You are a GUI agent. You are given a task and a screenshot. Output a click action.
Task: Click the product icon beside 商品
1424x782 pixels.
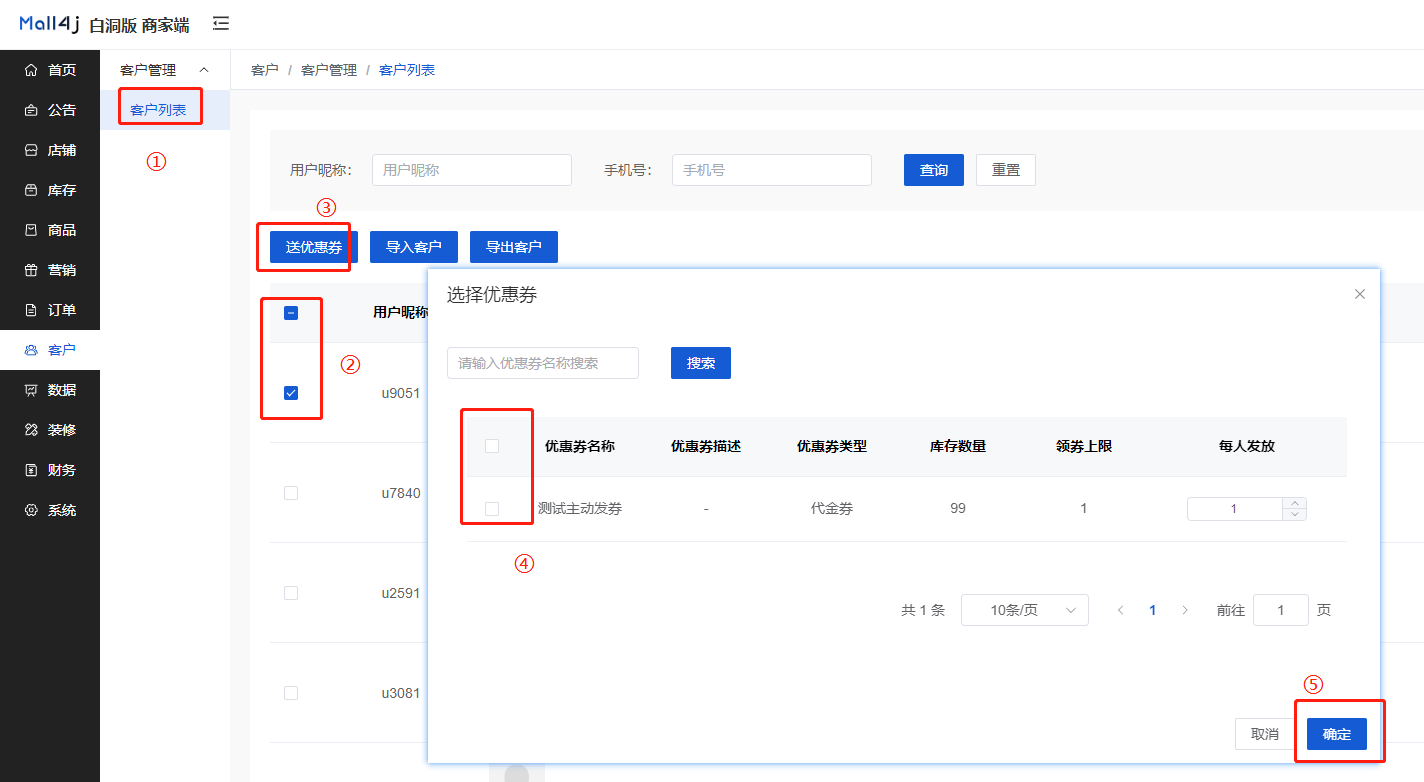[31, 230]
